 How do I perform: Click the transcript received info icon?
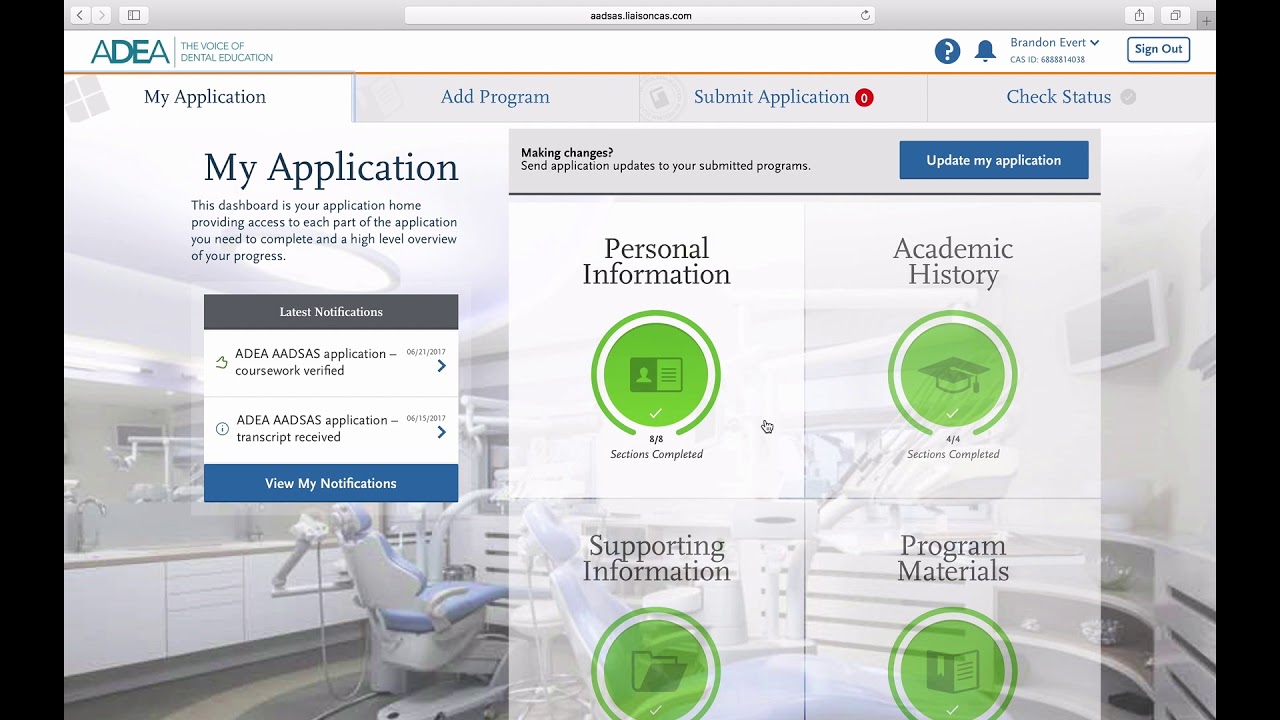coord(222,429)
